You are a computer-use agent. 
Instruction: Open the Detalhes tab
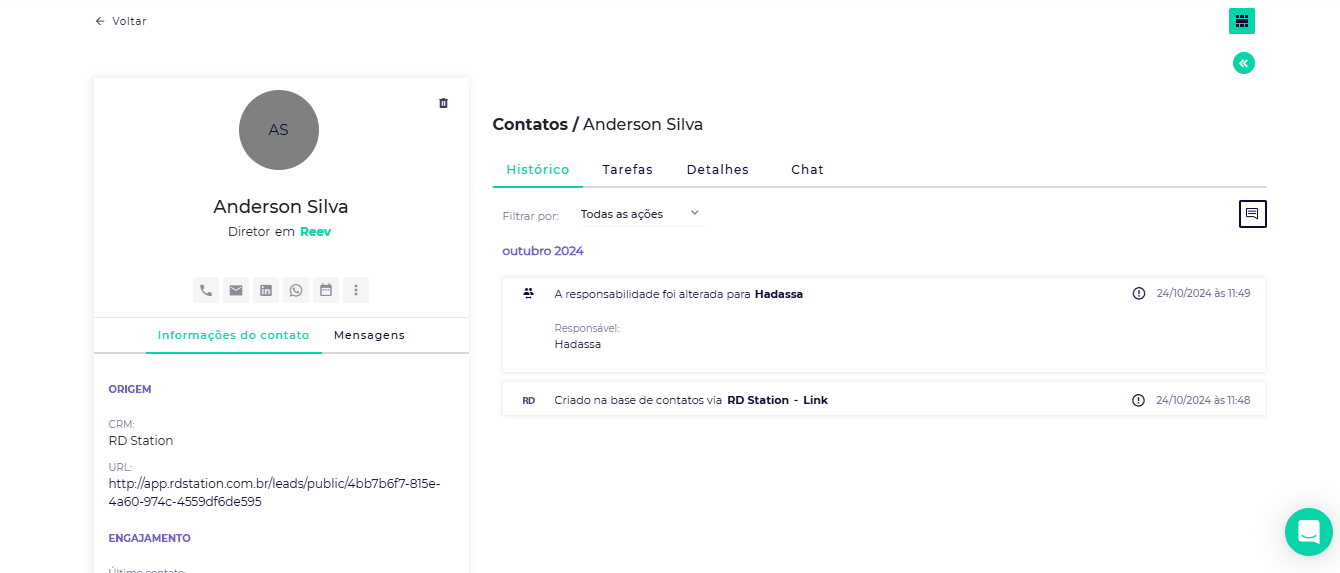coord(717,170)
